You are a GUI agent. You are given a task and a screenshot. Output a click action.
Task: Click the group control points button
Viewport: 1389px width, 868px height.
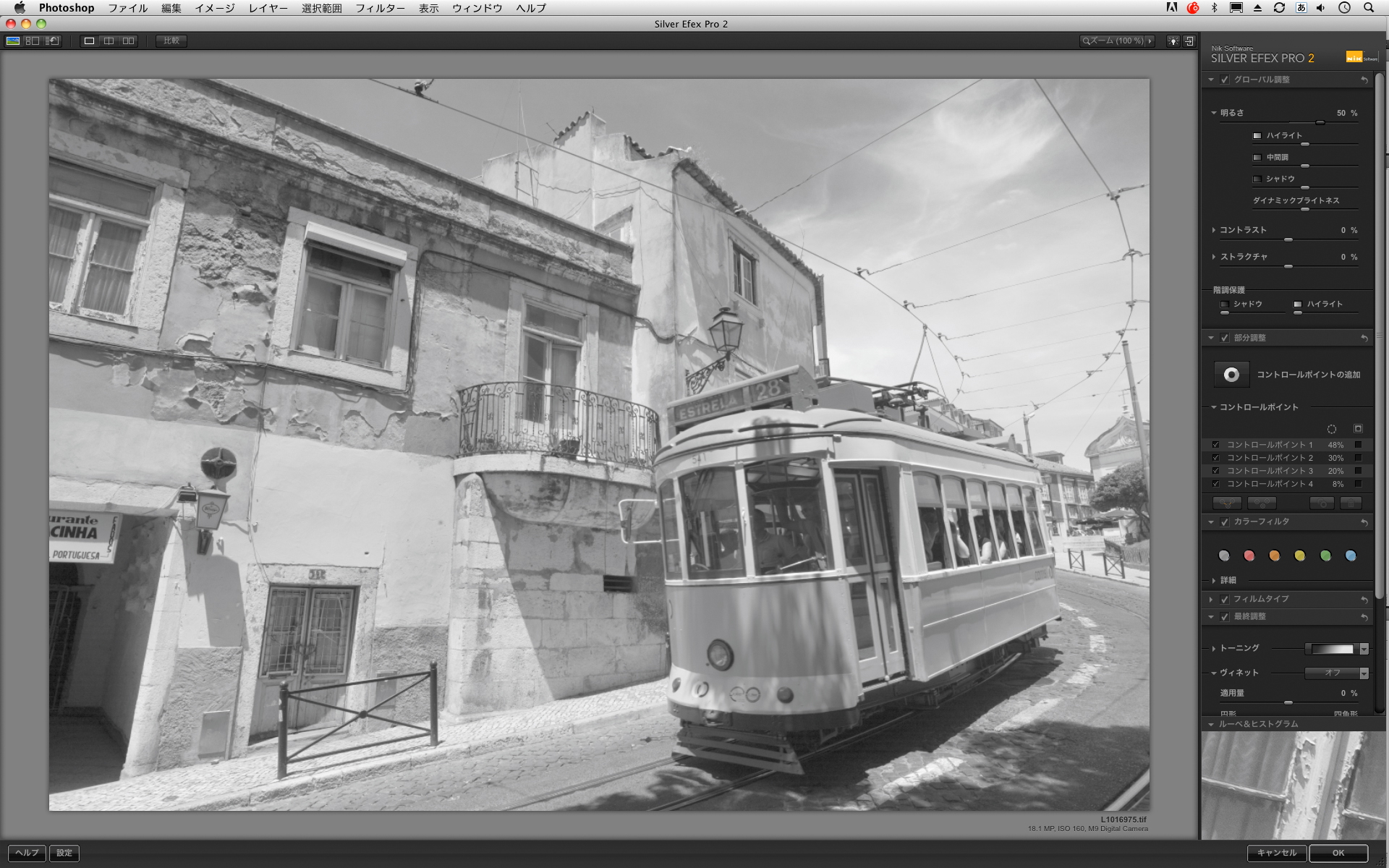pos(1227,503)
